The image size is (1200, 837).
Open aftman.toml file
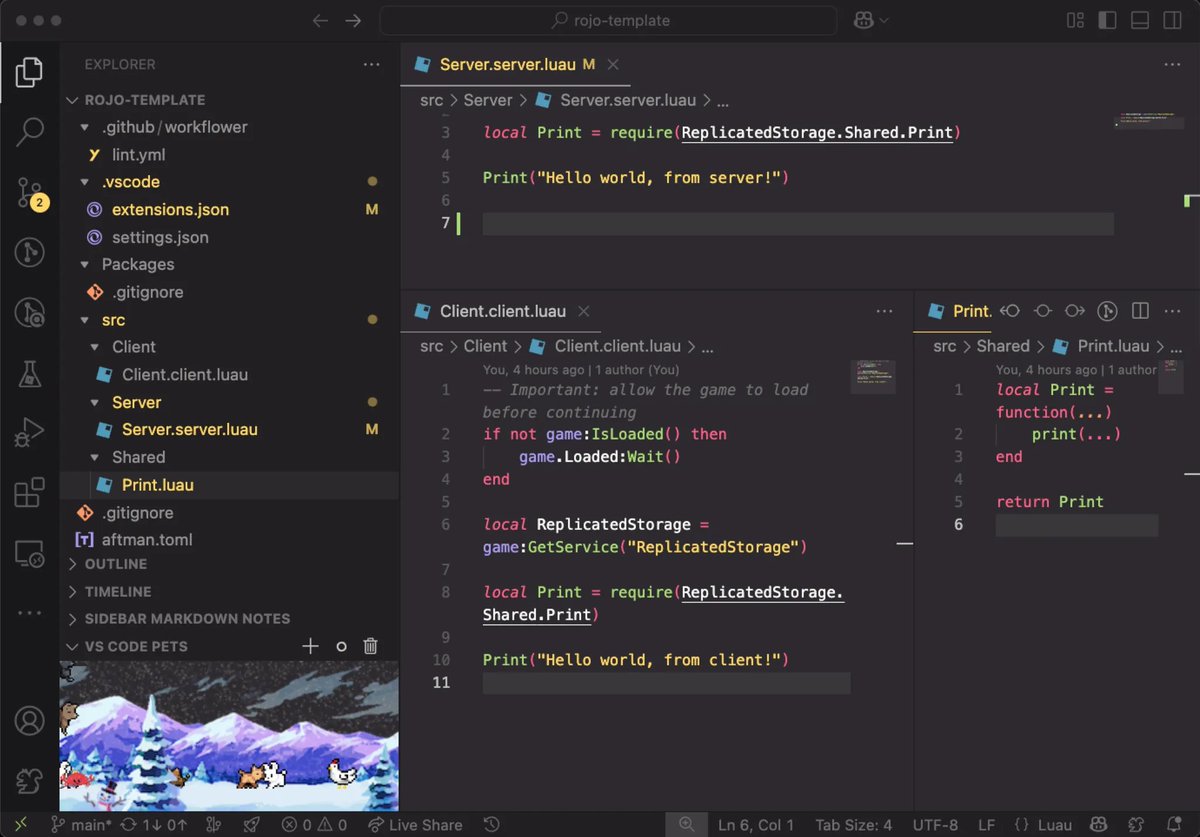147,540
